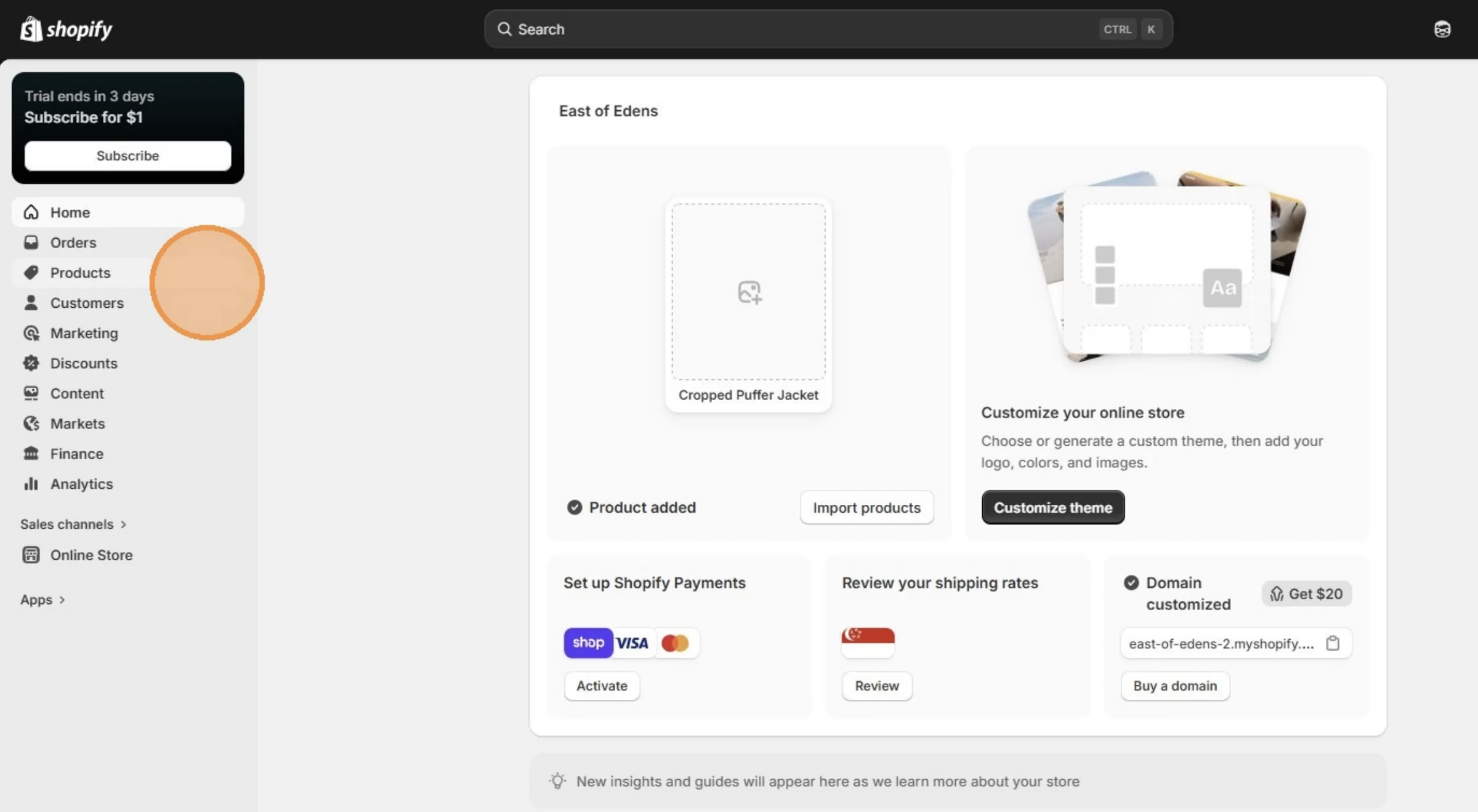Image resolution: width=1478 pixels, height=812 pixels.
Task: Click the add image placeholder icon
Action: (749, 292)
